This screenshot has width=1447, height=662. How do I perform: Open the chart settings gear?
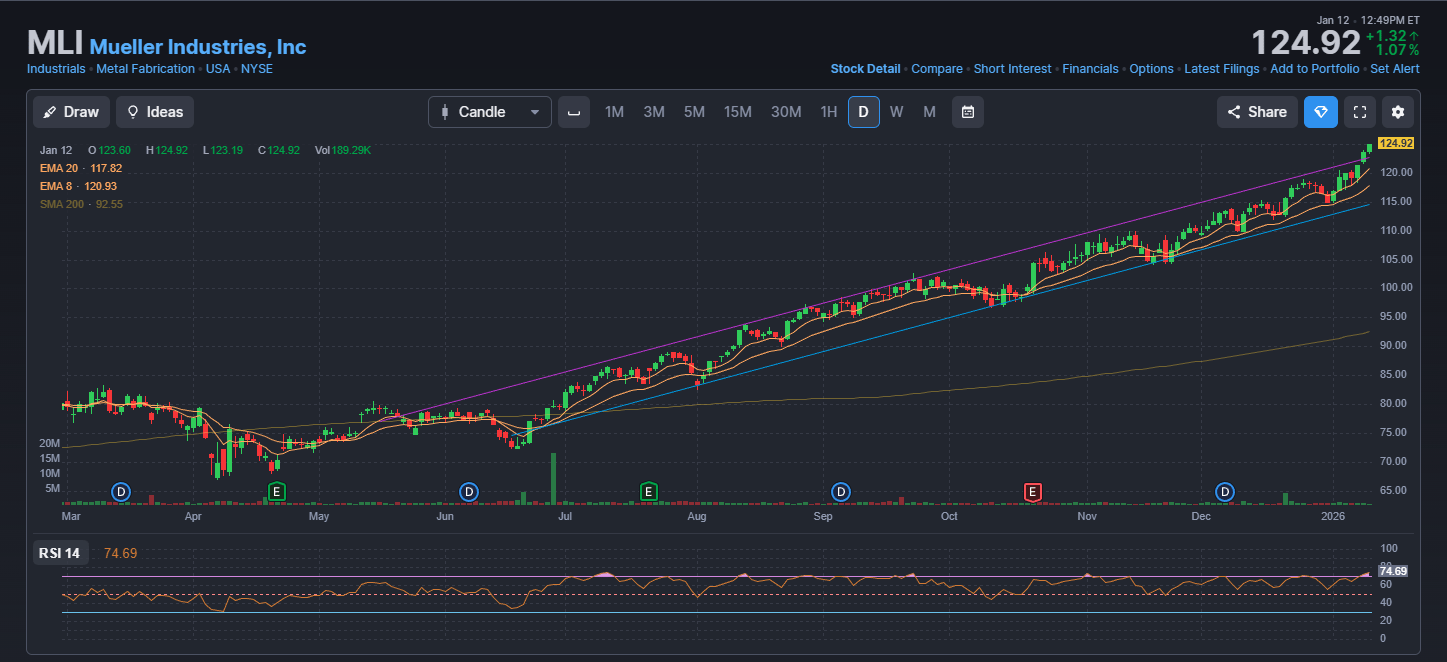click(1398, 112)
